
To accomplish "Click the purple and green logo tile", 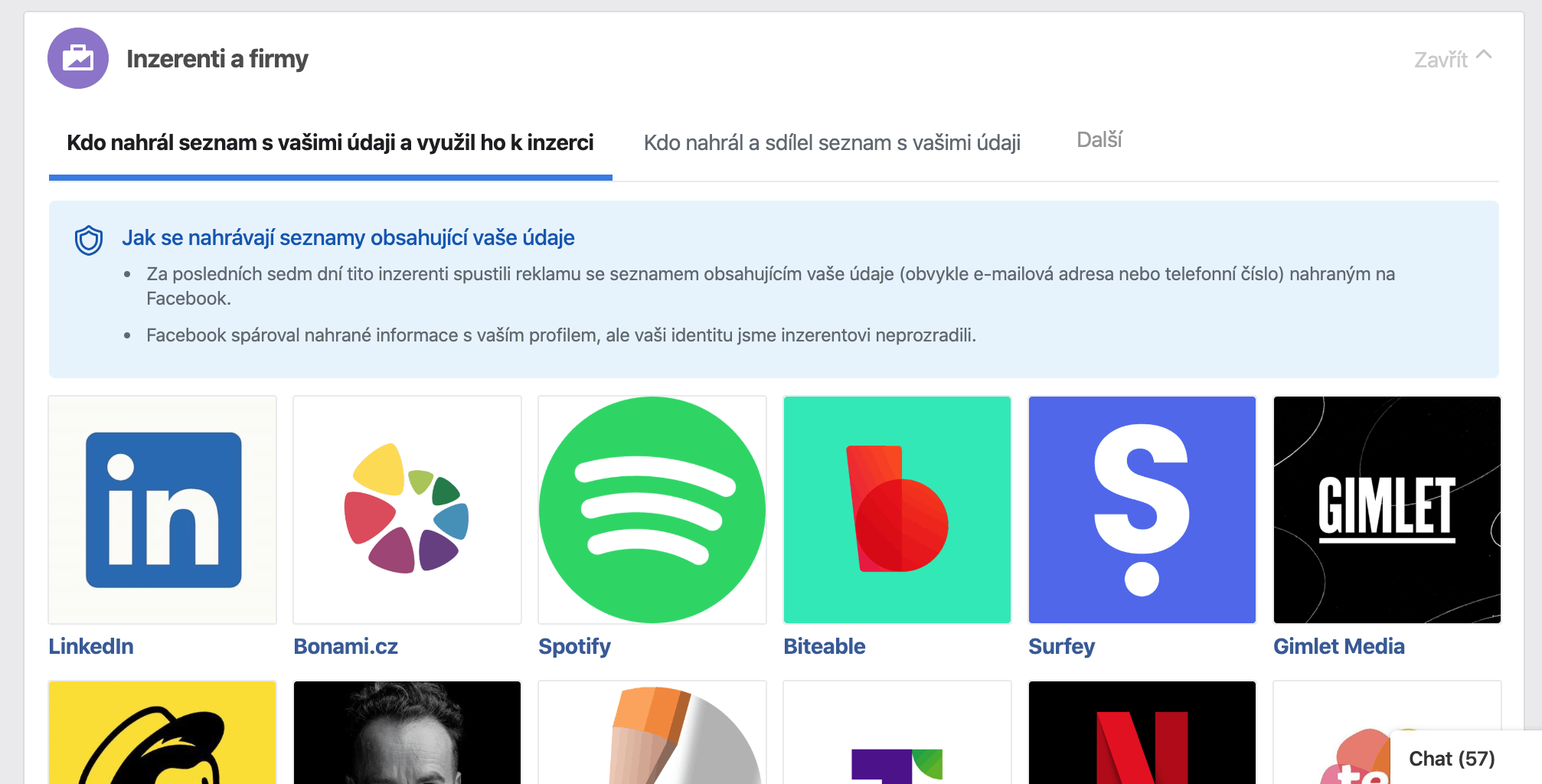I will [x=897, y=733].
